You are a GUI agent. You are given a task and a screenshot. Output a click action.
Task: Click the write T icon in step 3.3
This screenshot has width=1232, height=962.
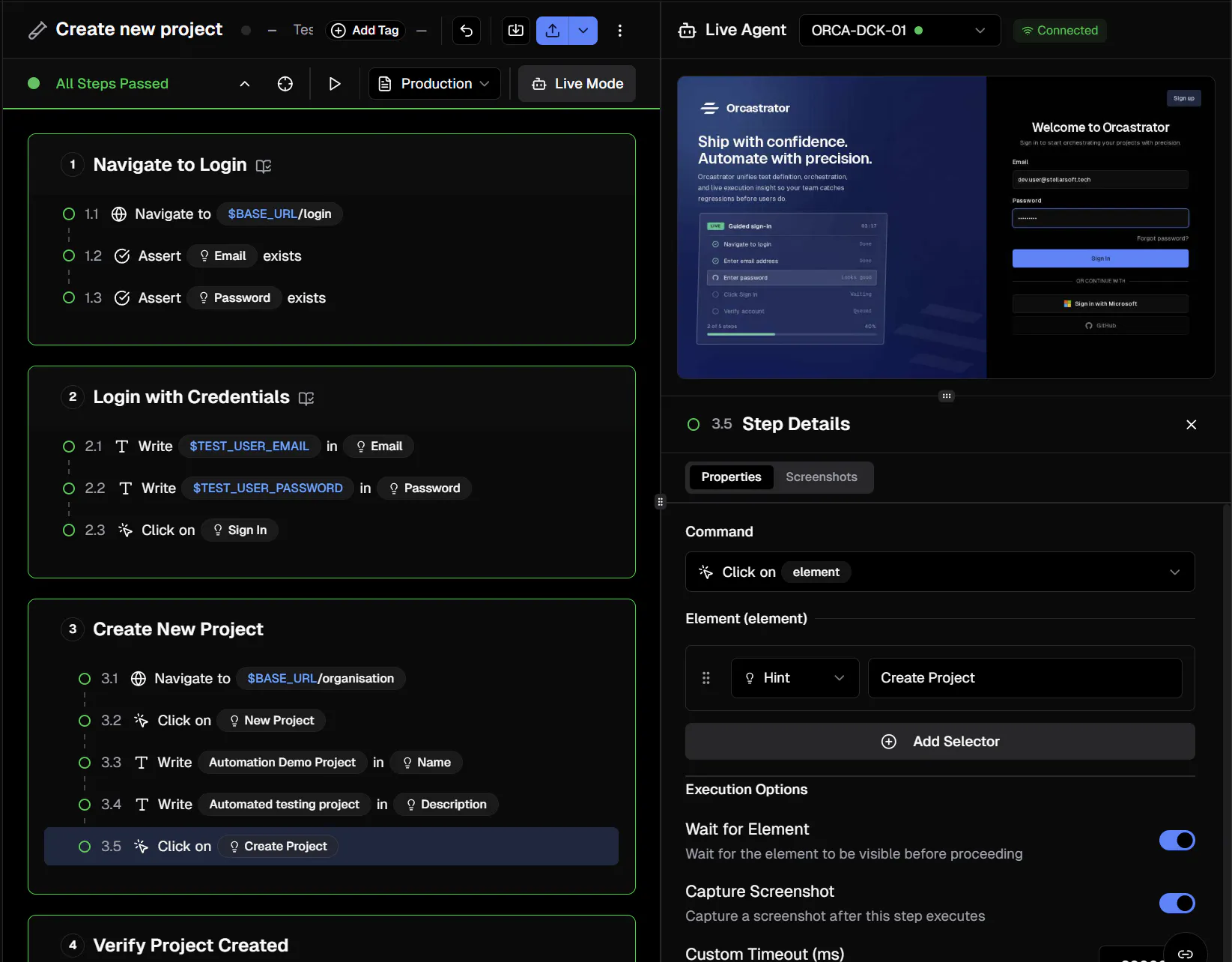tap(142, 763)
